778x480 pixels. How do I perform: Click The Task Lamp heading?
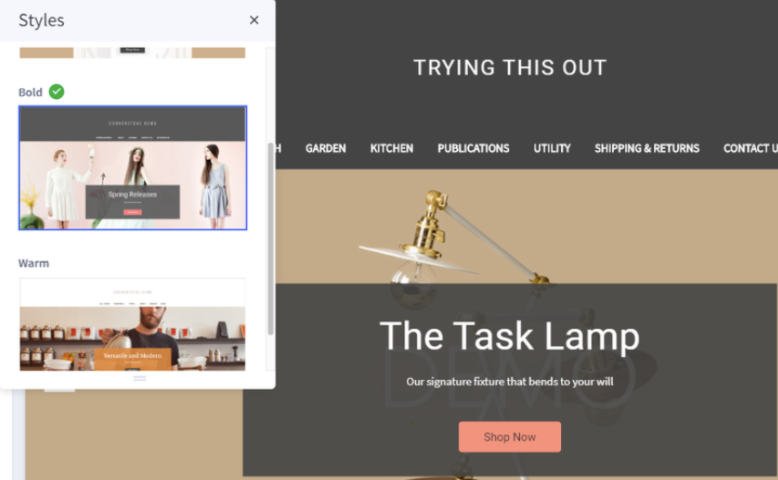click(510, 336)
